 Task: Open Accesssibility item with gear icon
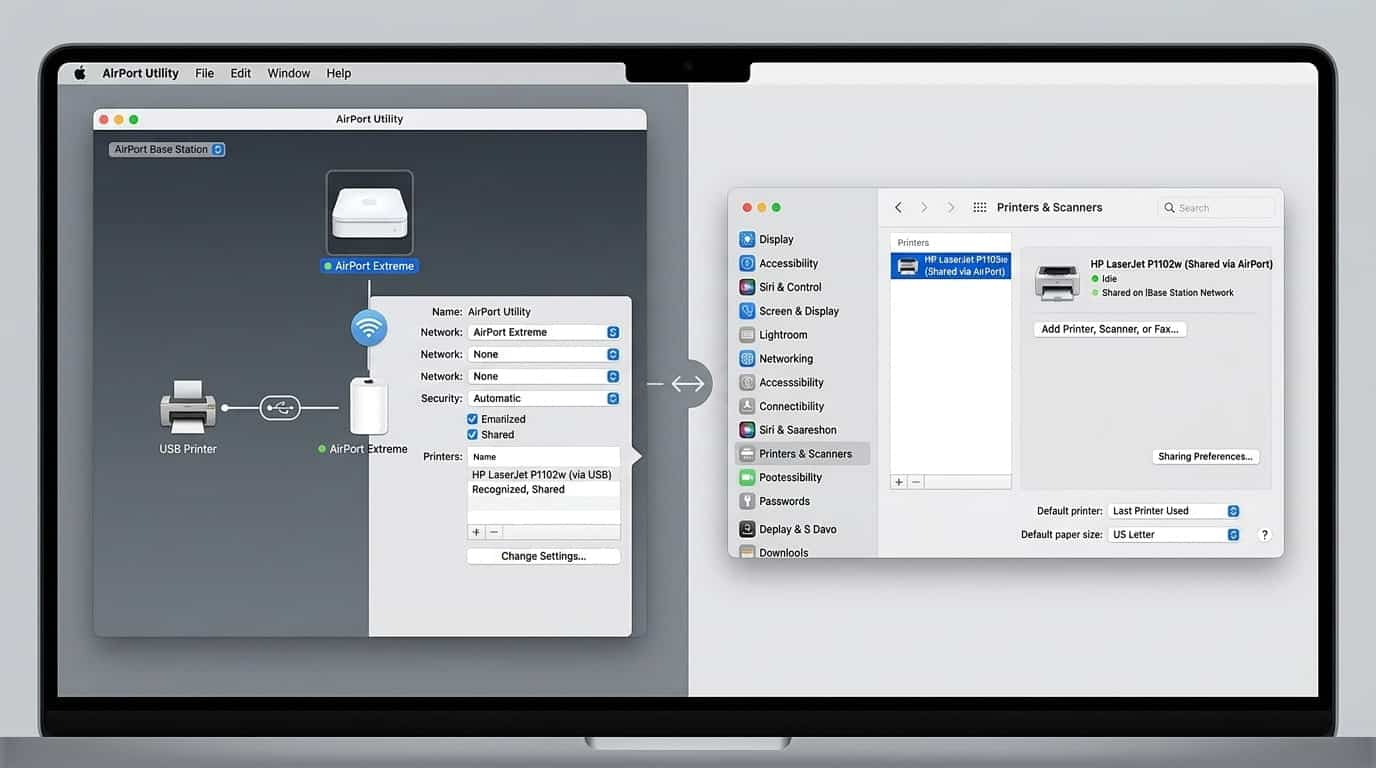click(803, 382)
